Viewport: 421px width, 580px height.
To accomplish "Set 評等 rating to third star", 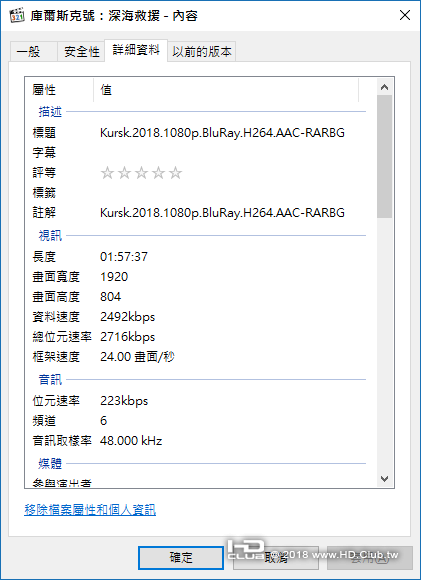I will coord(141,173).
